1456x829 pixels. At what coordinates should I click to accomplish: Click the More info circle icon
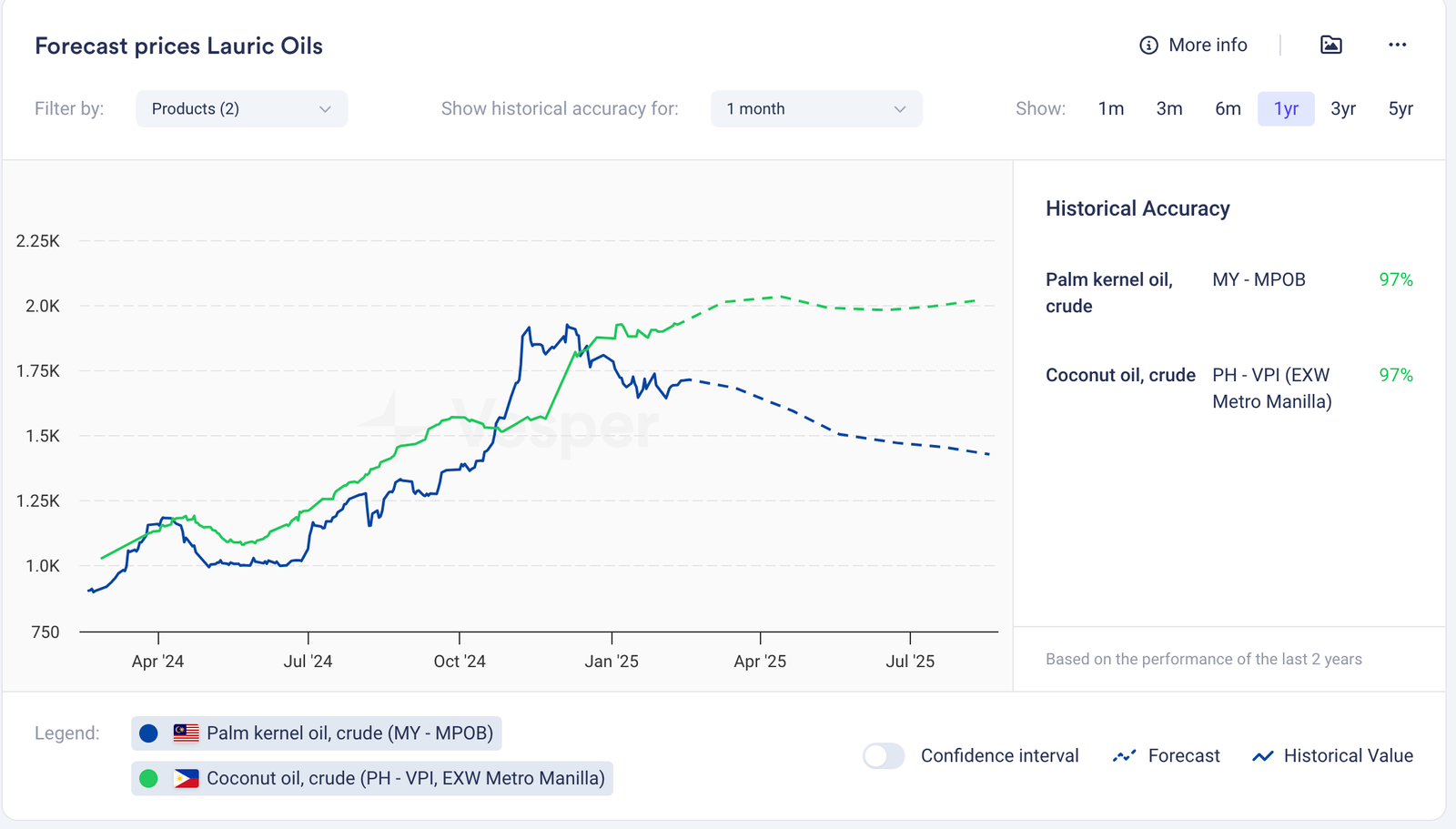(x=1148, y=45)
